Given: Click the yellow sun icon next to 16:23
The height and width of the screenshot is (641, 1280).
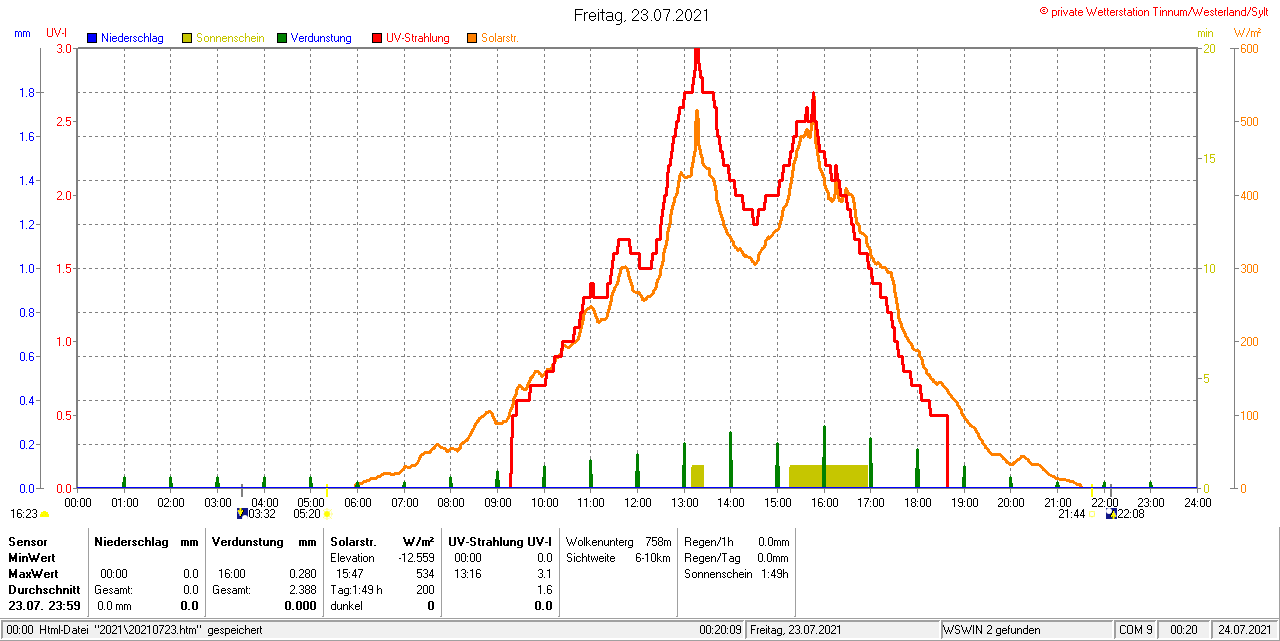Looking at the screenshot, I should (x=44, y=514).
